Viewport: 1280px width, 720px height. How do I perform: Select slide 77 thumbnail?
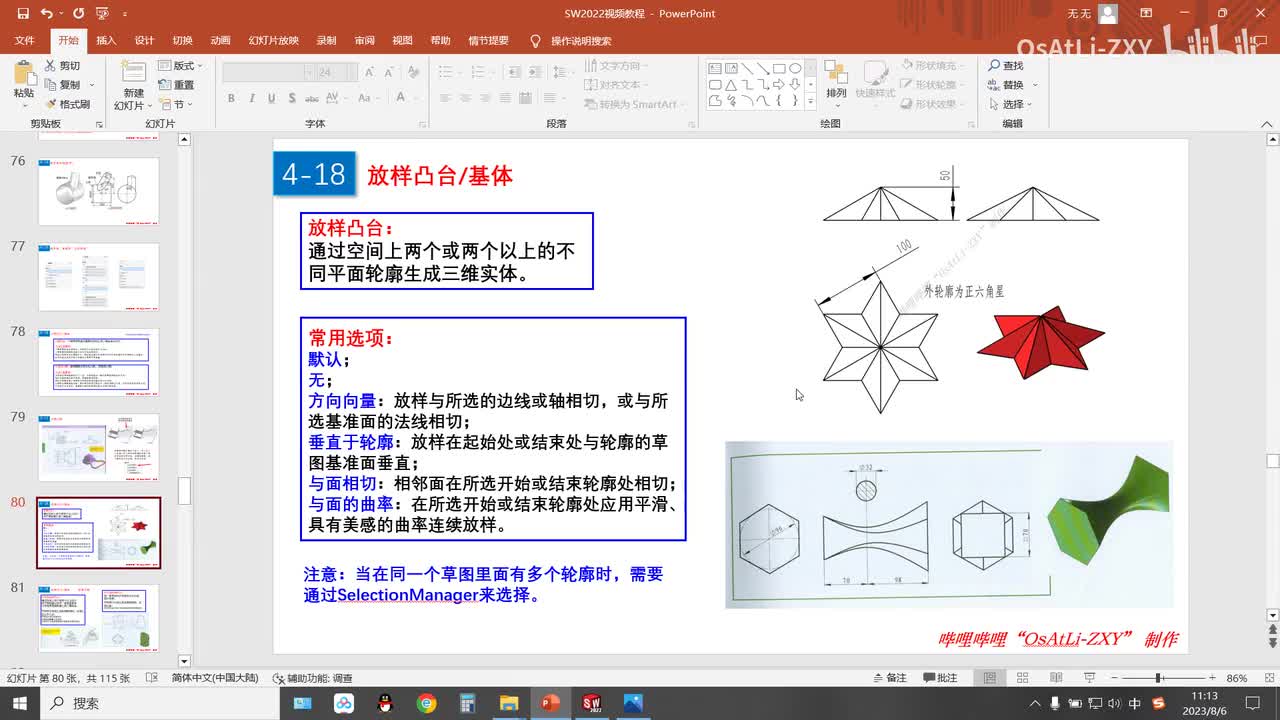pos(98,277)
